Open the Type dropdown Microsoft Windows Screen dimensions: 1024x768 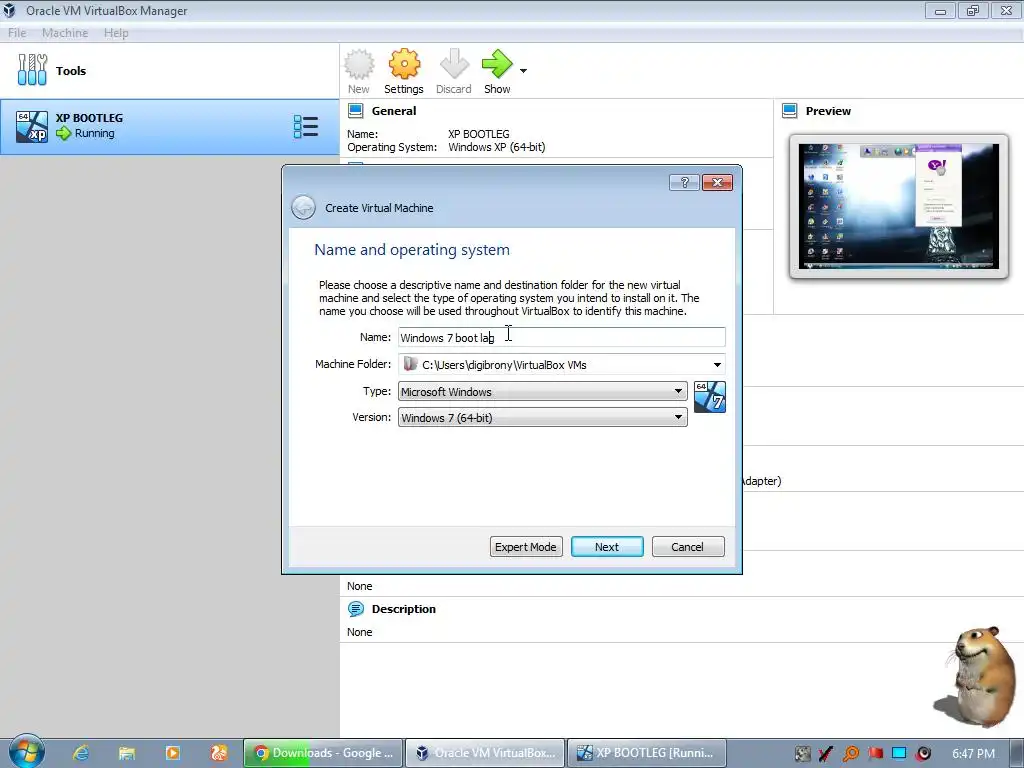[543, 391]
